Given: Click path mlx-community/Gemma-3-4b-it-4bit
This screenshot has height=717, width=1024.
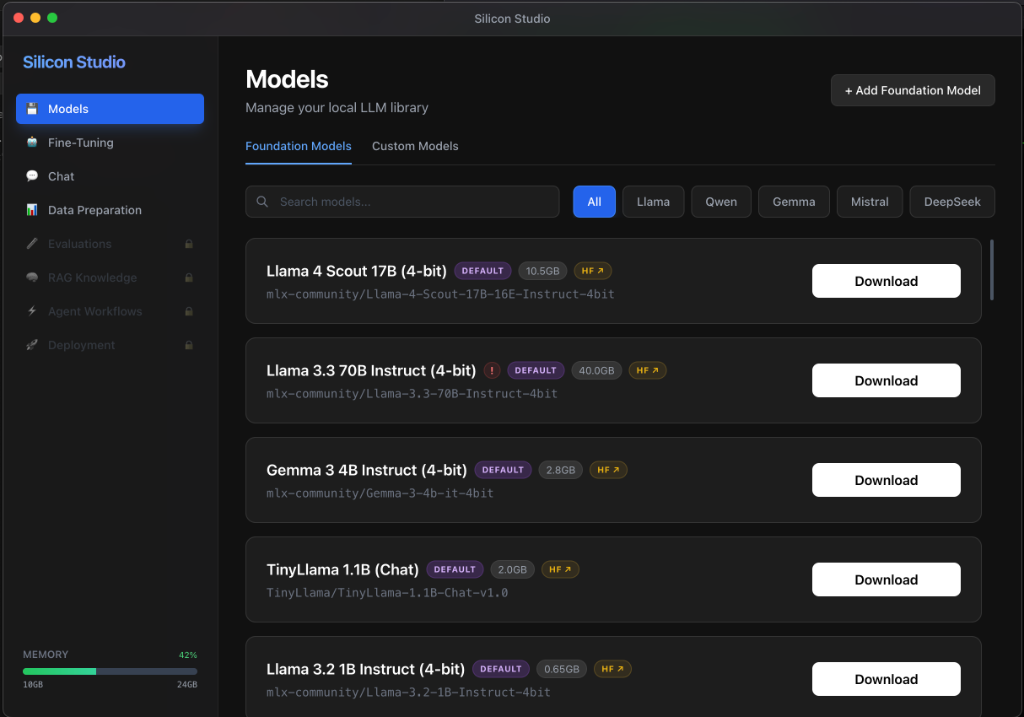Looking at the screenshot, I should (x=380, y=494).
